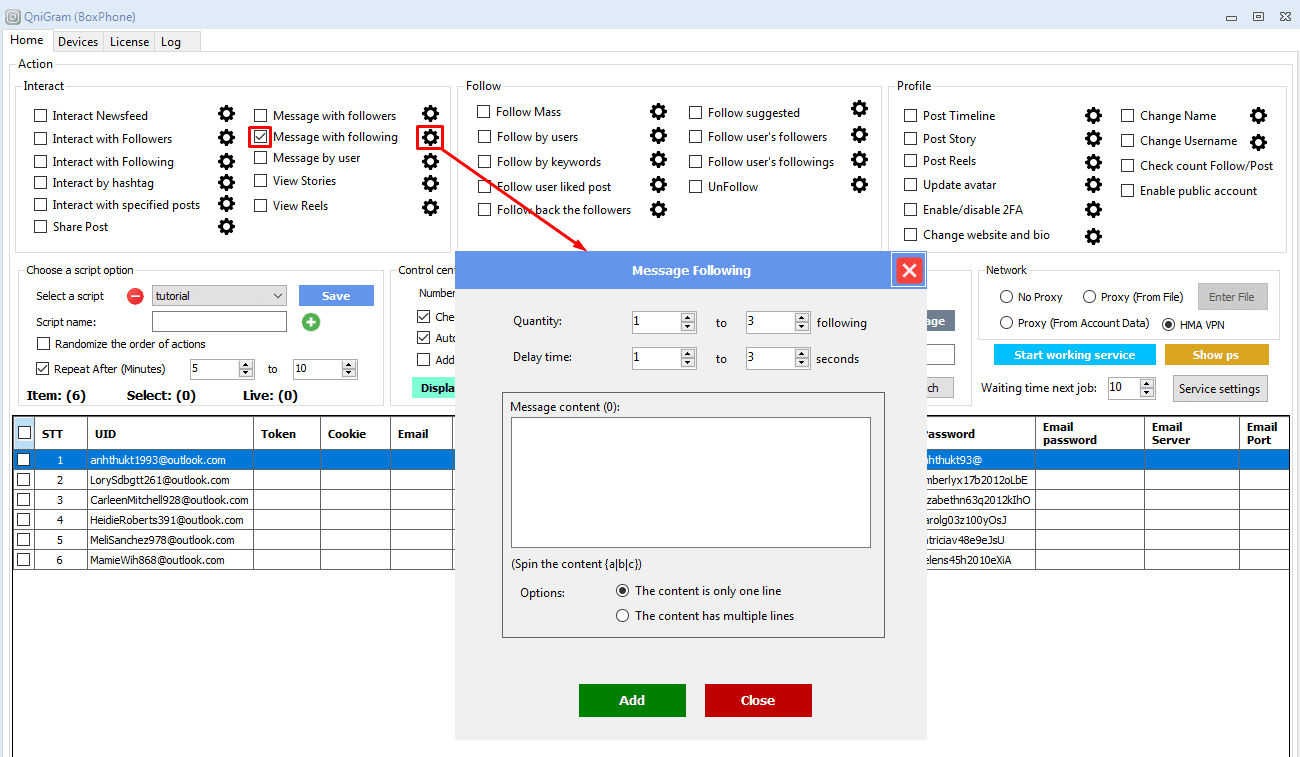Choose the No Proxy radio button
1300x757 pixels.
(1006, 297)
